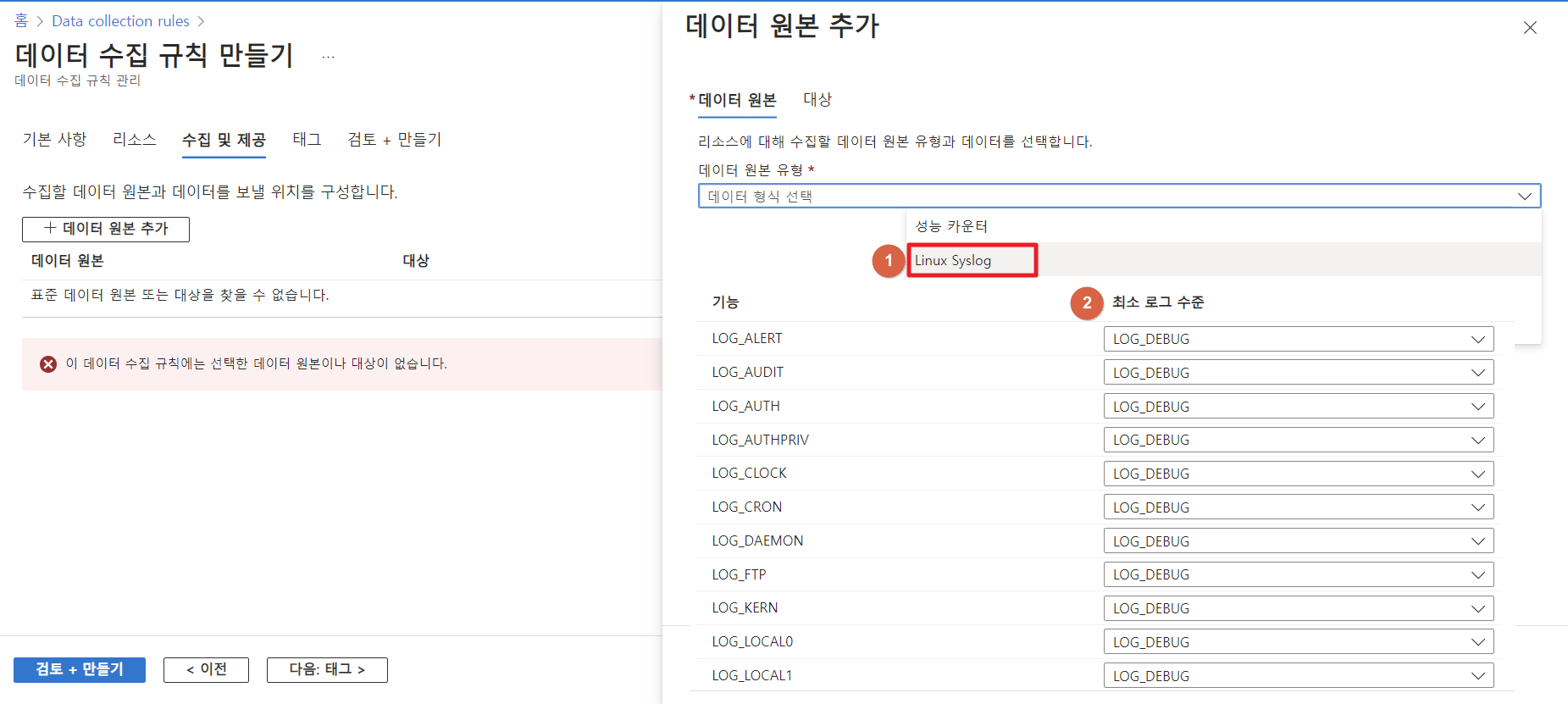Click the + 데이터 원본 추가 button
Screen dimensions: 1568x704
click(106, 229)
